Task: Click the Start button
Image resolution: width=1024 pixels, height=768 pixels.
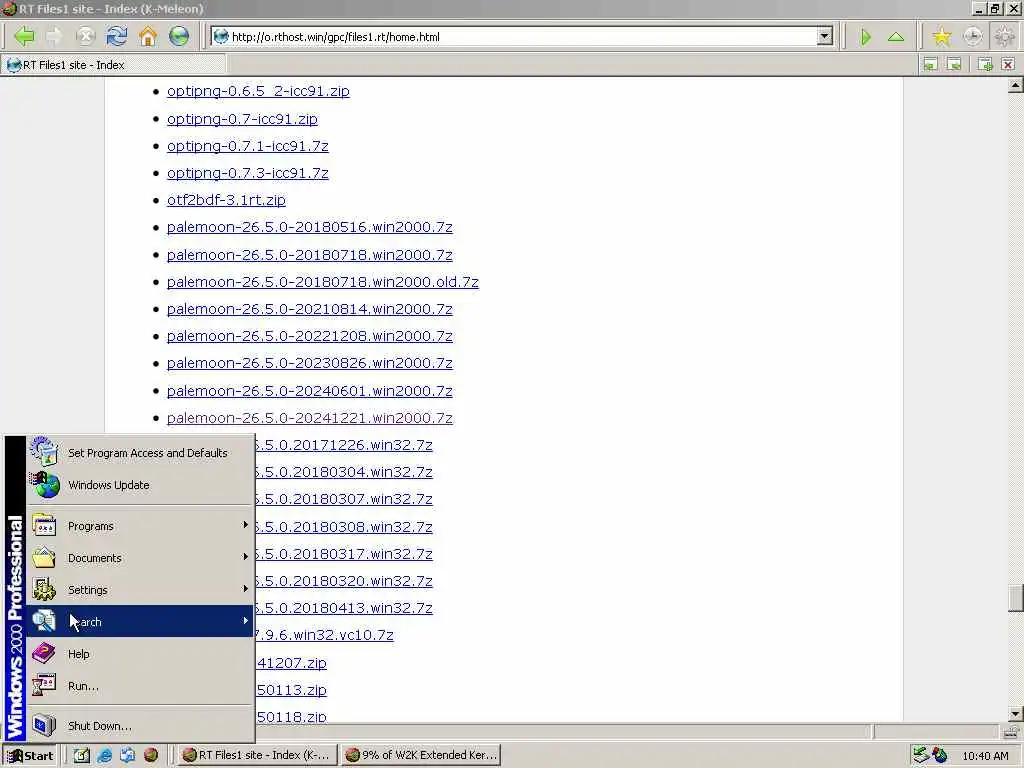Action: (30, 756)
